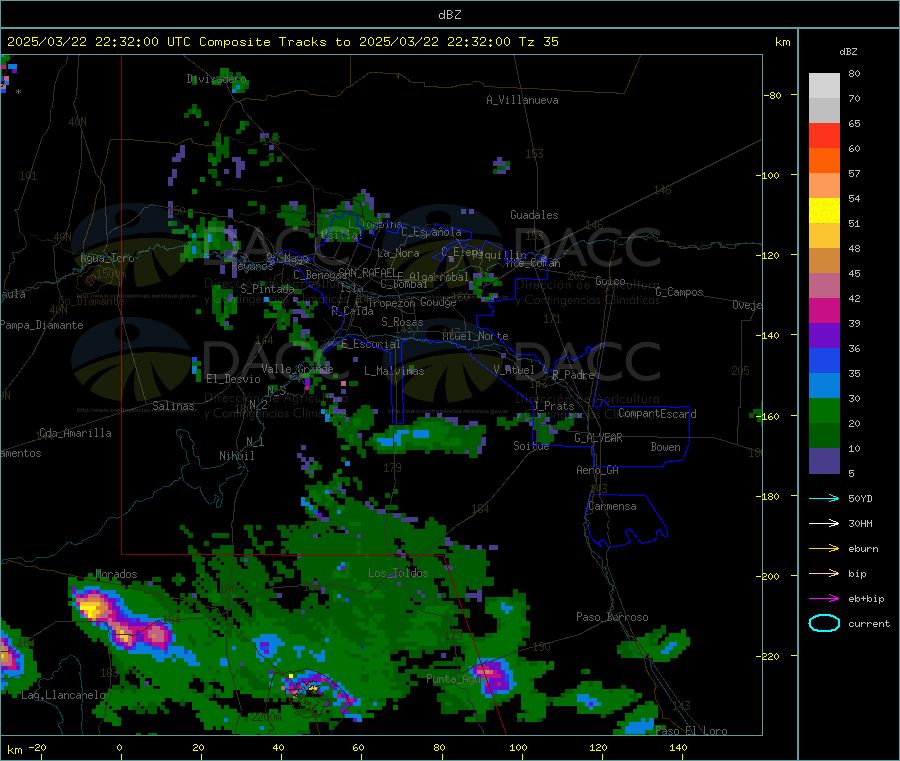Click the 'S_Pintada' map label

click(267, 289)
